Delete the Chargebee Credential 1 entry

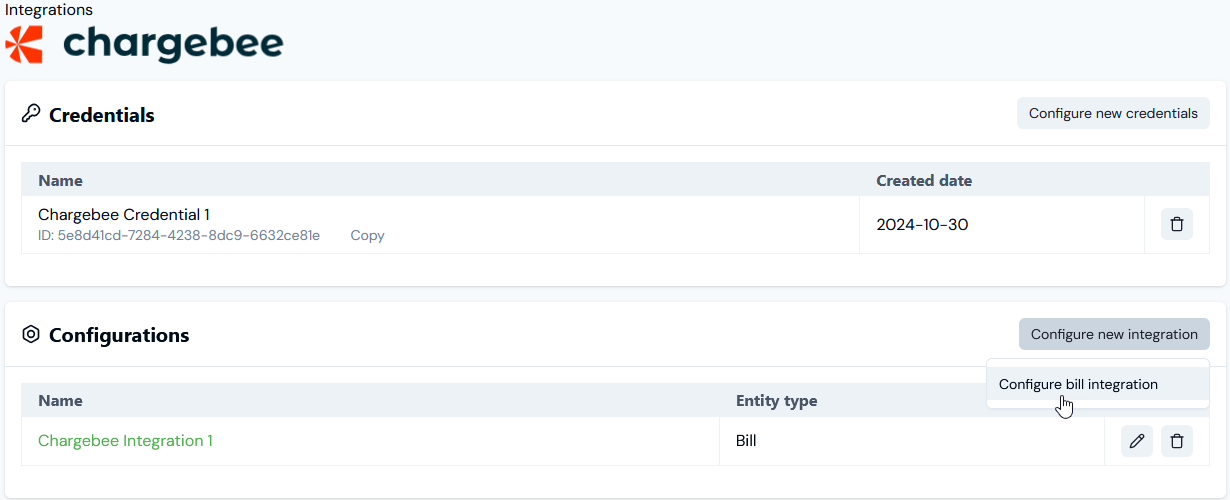(x=1177, y=224)
